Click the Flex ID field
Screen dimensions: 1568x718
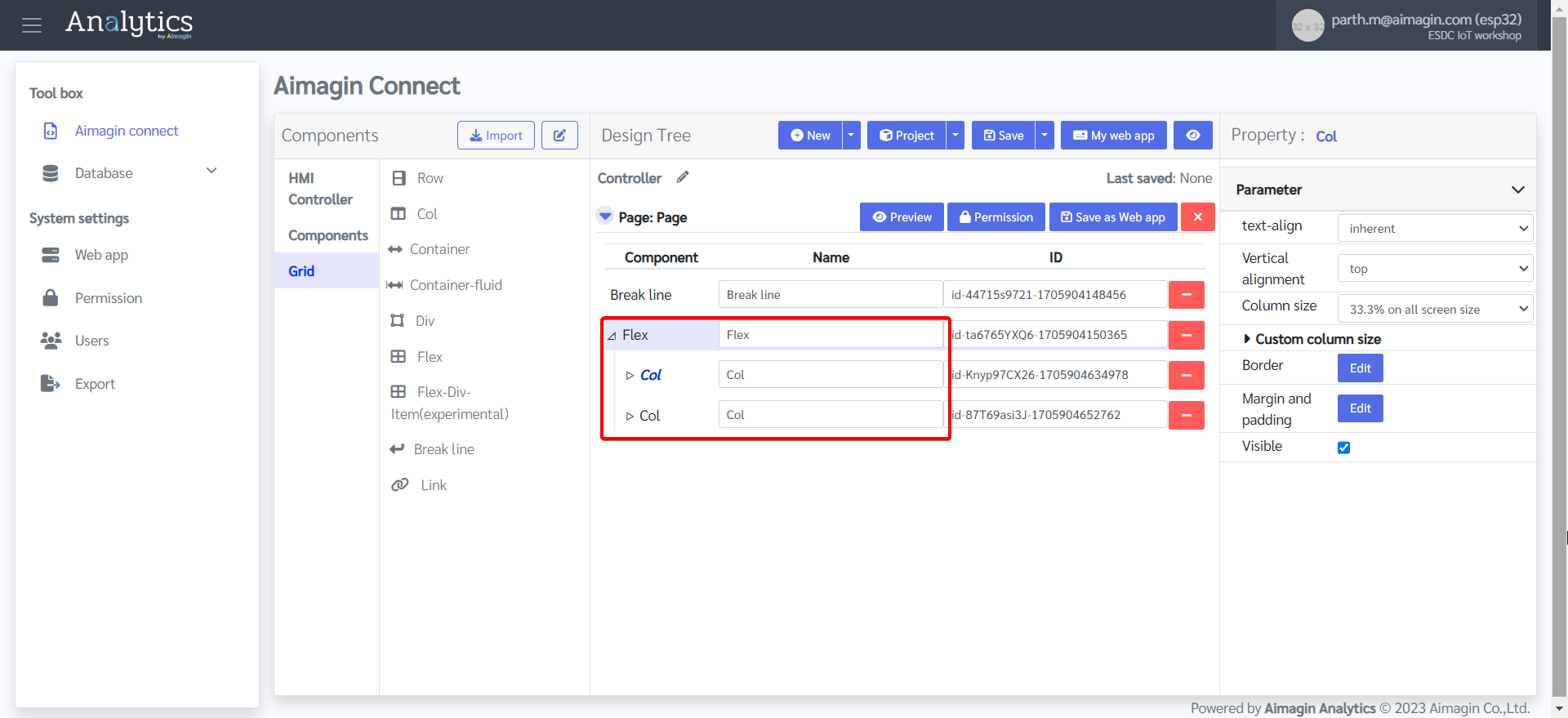click(x=1057, y=335)
